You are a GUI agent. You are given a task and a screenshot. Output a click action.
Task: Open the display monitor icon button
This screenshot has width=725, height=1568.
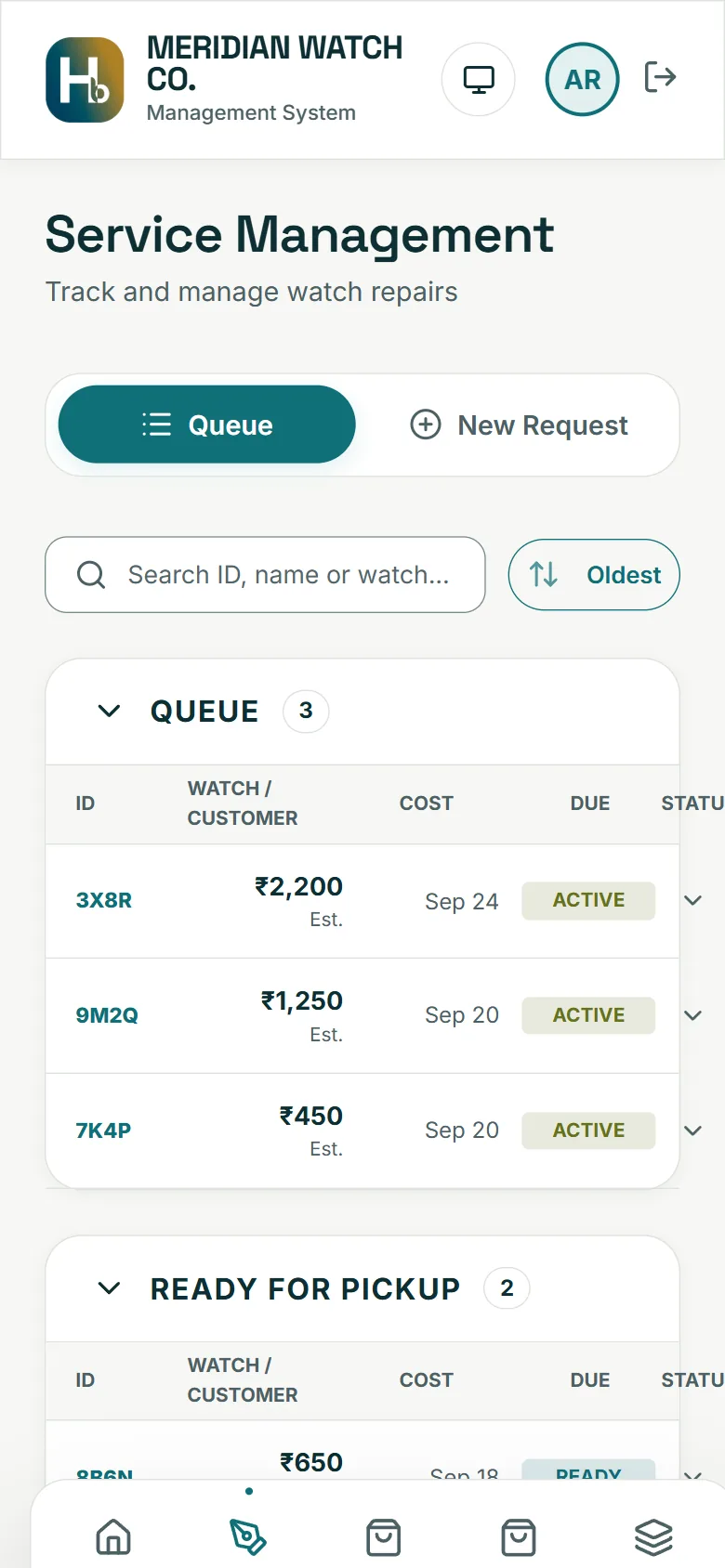point(479,80)
